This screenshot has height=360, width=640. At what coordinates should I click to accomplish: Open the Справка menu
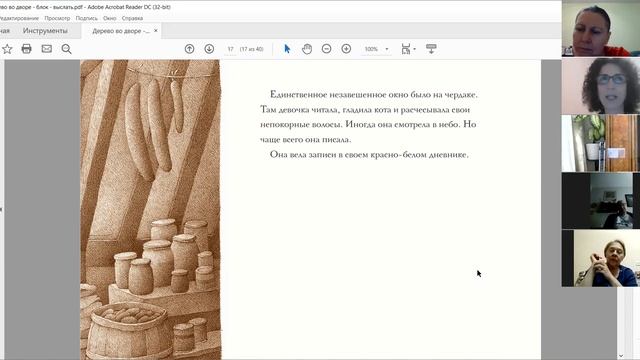pos(132,18)
